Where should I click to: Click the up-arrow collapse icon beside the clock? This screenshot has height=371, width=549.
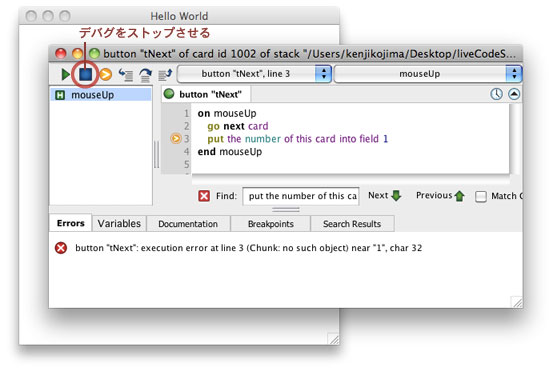[514, 94]
